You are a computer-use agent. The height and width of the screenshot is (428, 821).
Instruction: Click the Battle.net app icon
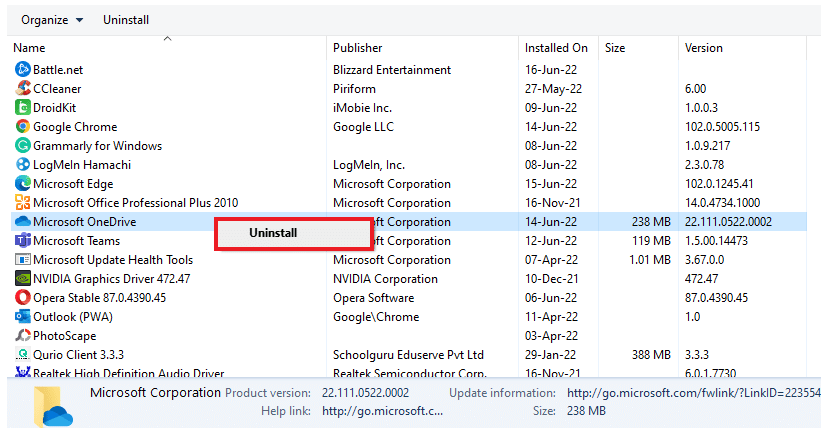pyautogui.click(x=23, y=69)
